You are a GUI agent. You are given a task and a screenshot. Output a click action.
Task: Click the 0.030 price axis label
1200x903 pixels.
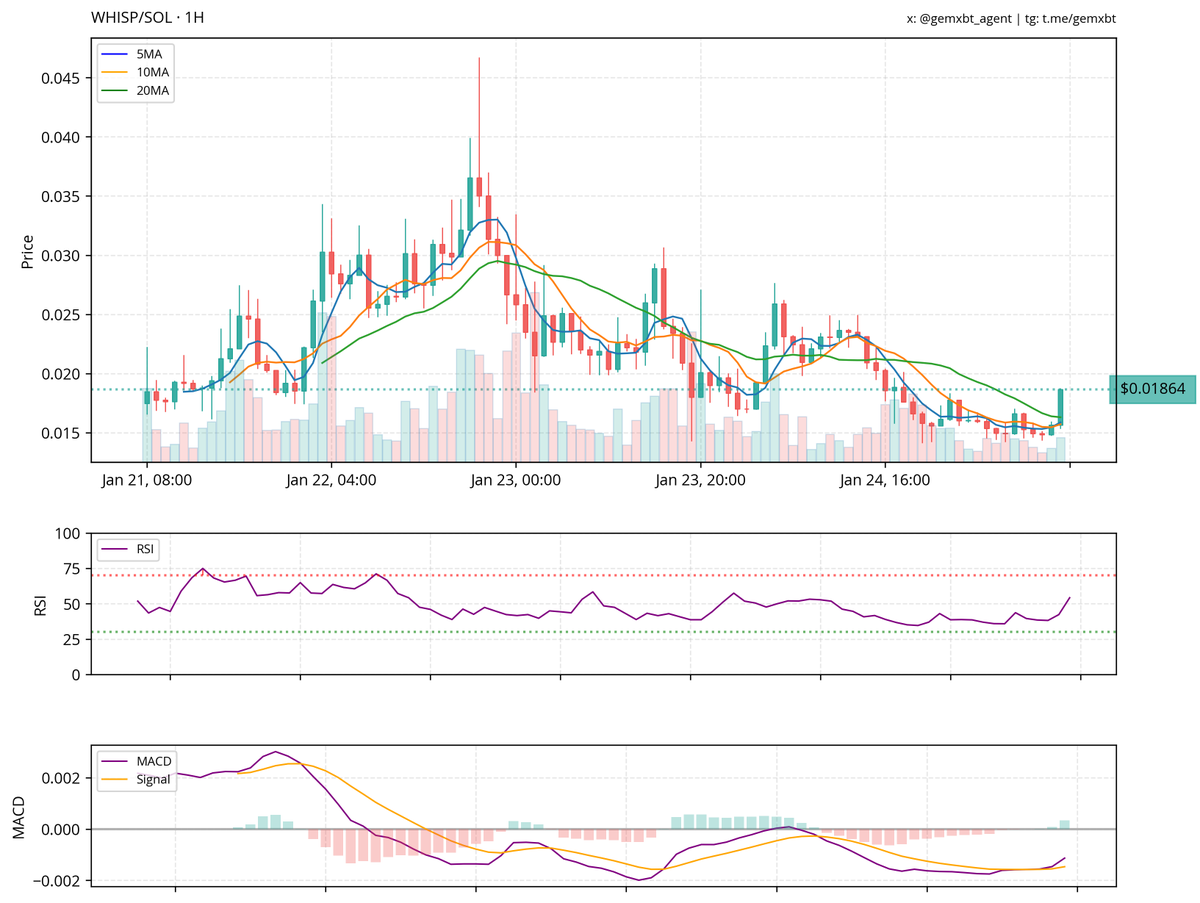62,256
